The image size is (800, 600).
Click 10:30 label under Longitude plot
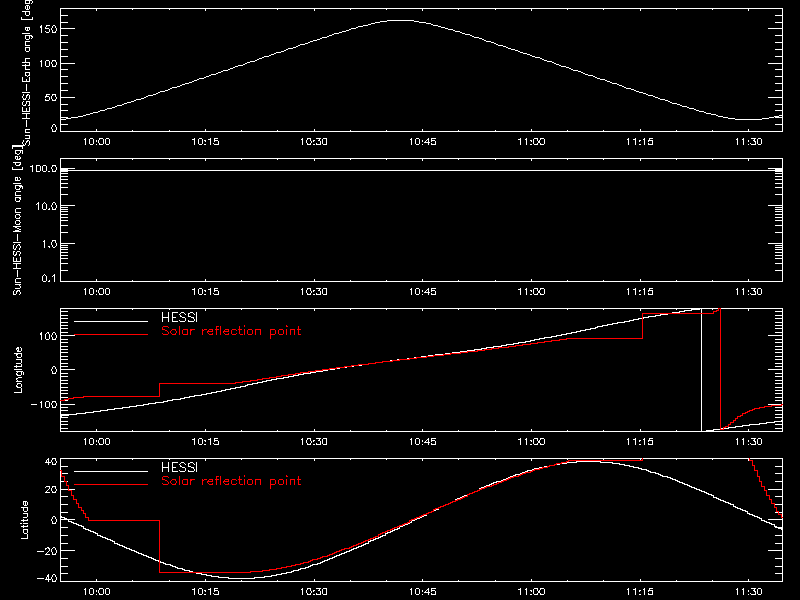314,442
